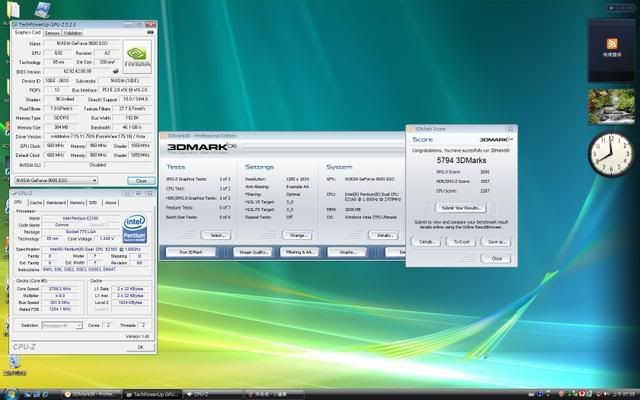Open the About tab in CPU-Z
The height and width of the screenshot is (400, 640).
(x=110, y=203)
